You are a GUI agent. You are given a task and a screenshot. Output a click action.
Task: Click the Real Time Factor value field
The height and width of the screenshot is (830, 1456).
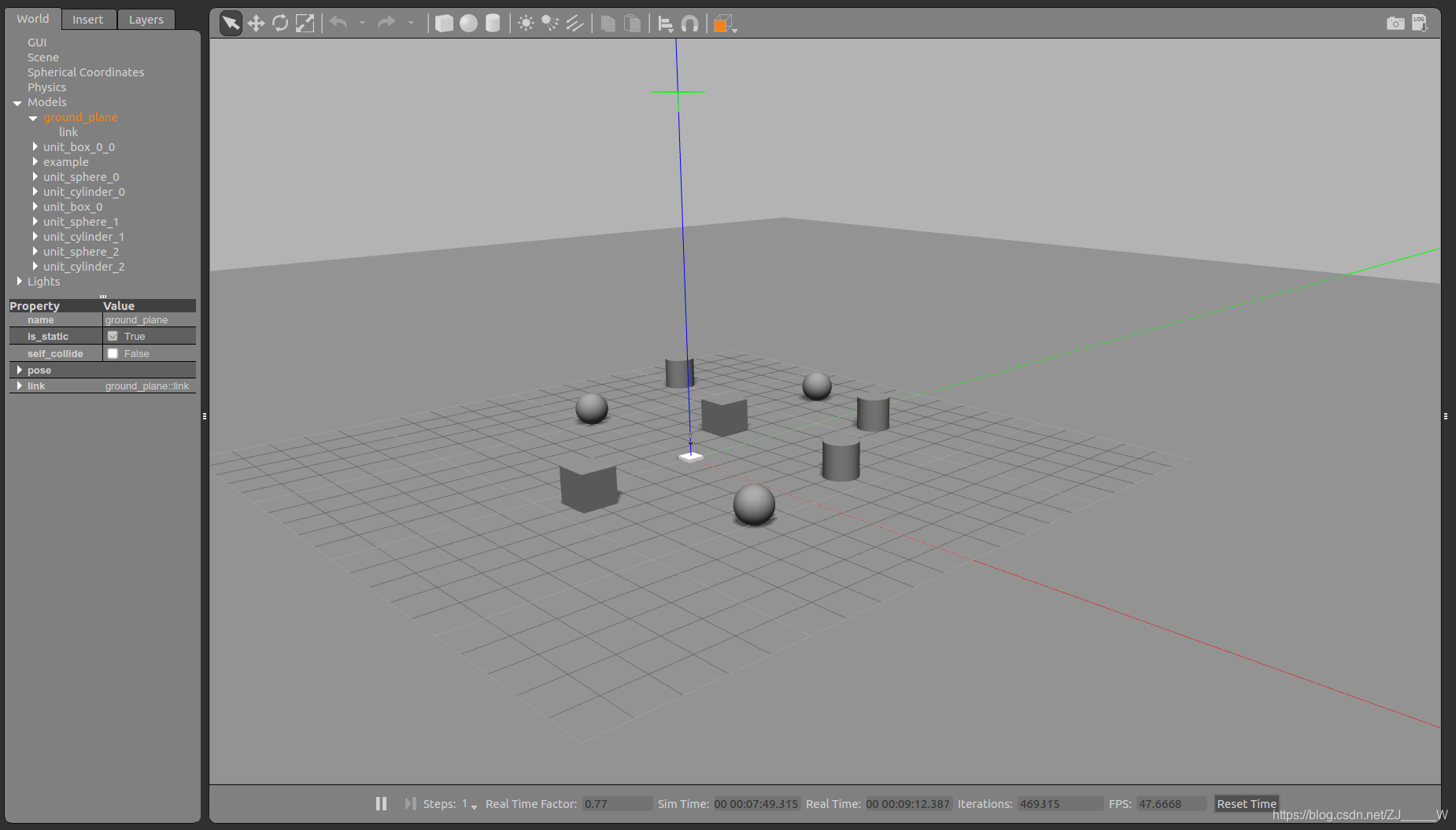tap(617, 804)
